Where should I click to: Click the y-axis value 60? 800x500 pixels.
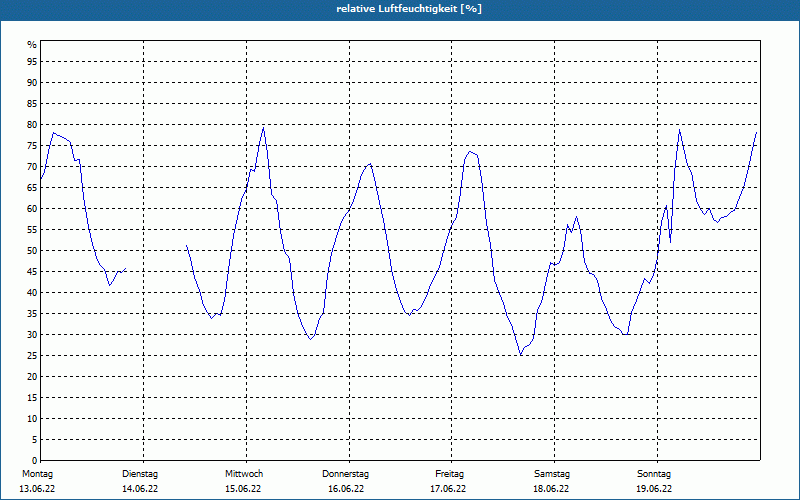coord(32,209)
